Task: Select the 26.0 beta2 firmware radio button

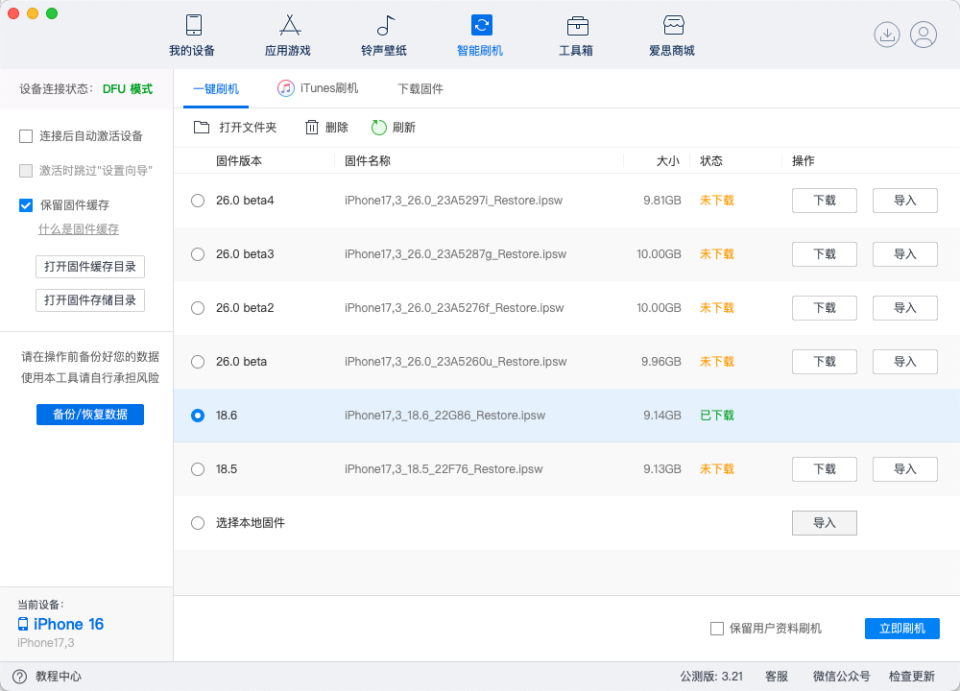Action: click(x=198, y=308)
